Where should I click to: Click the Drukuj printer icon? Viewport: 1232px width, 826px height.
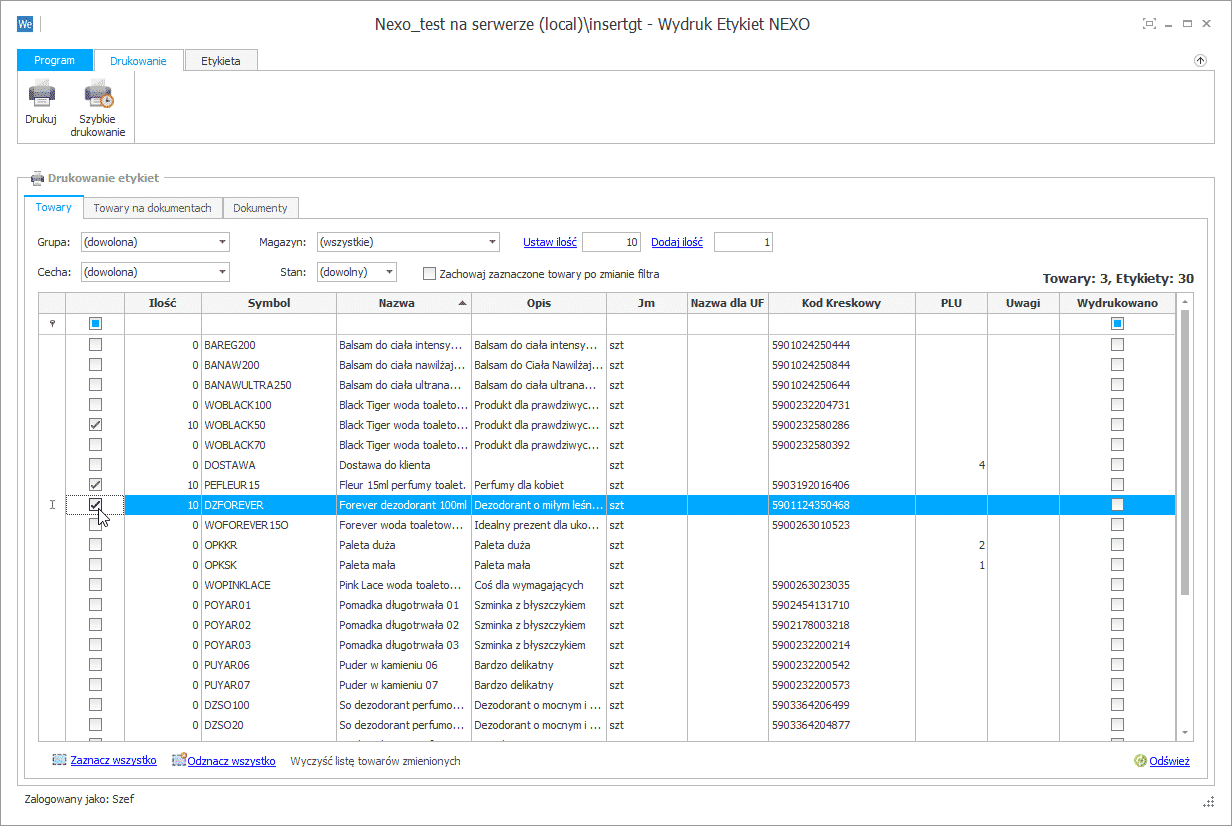[41, 95]
